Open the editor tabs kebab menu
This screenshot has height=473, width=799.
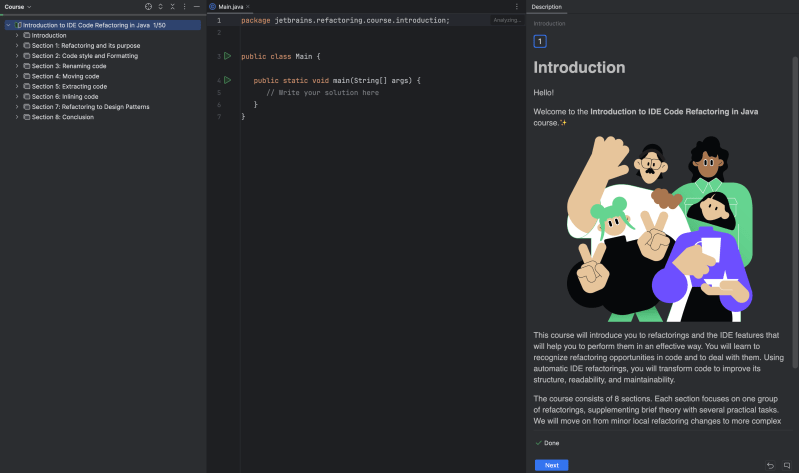pos(517,7)
